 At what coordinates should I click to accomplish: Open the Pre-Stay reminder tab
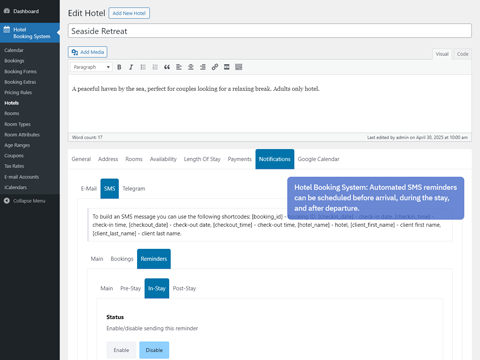130,288
